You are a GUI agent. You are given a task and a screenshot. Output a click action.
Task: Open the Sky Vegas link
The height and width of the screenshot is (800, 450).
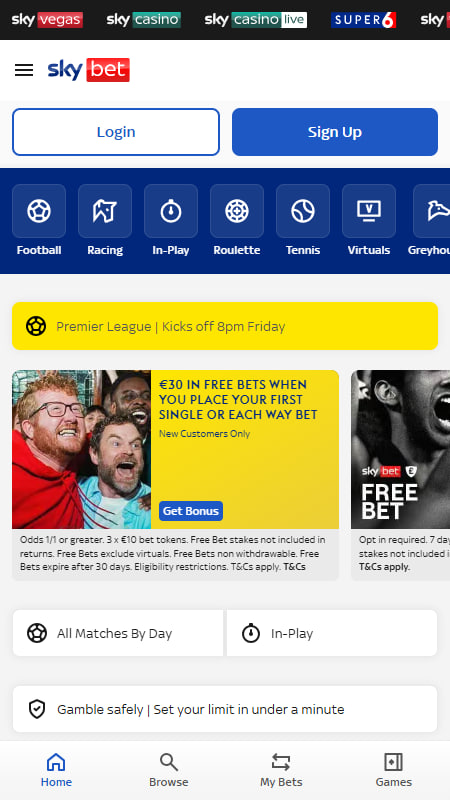click(47, 20)
